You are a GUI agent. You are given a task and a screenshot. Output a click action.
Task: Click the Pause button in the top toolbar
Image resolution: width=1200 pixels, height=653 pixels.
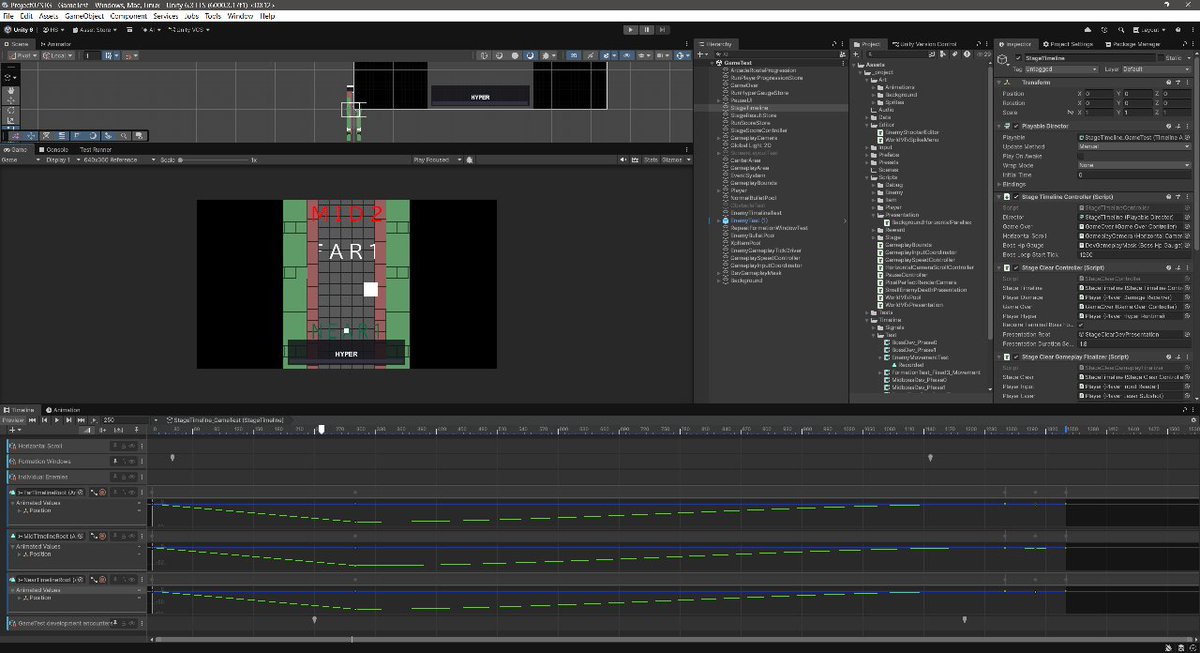[x=647, y=30]
